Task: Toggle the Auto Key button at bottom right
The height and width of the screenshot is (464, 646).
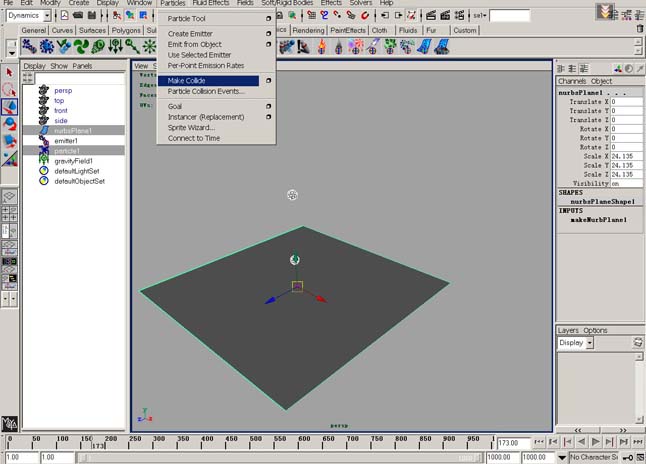Action: click(x=628, y=457)
